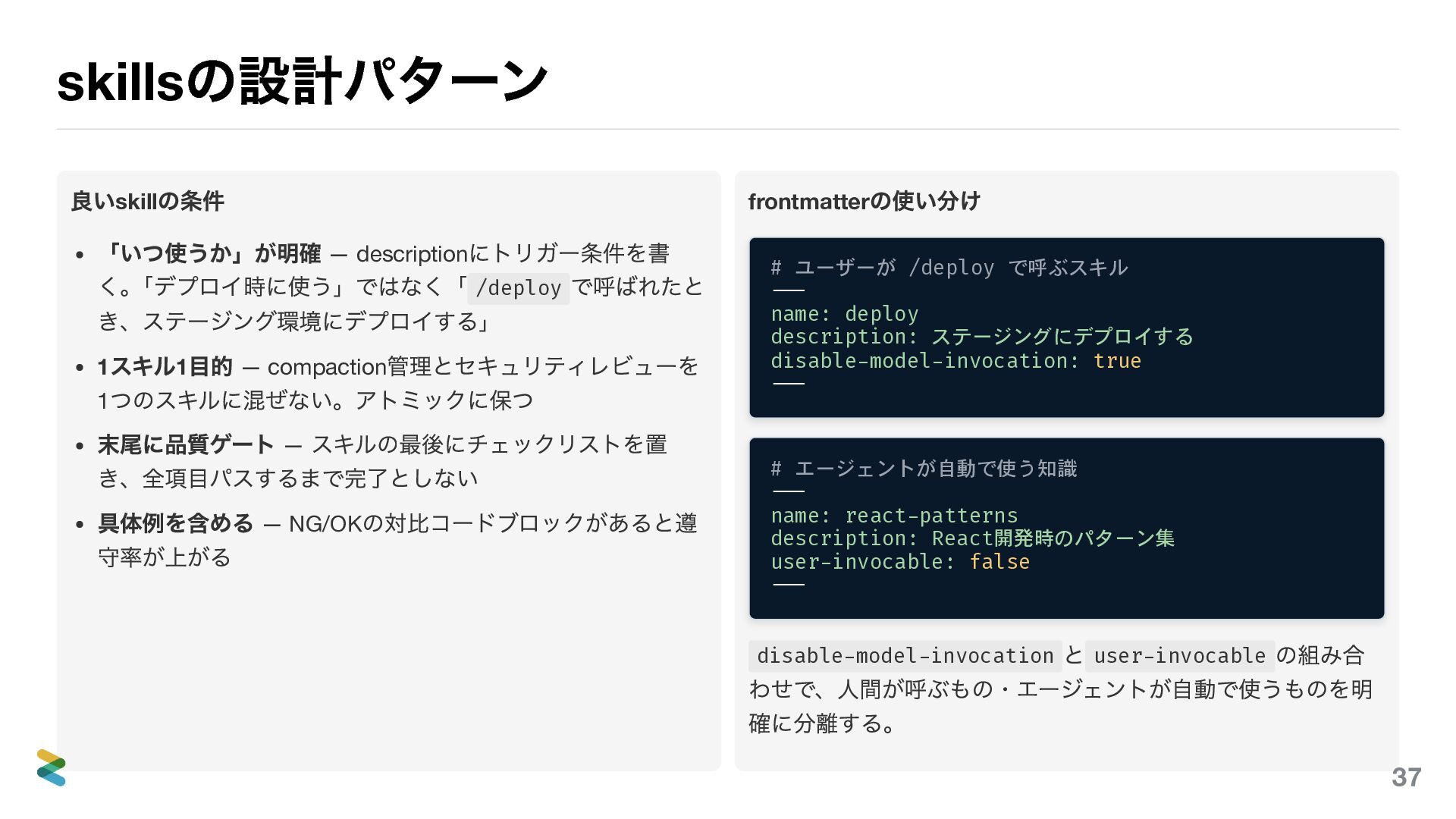Click bold text '1スキル1目的'

[165, 367]
